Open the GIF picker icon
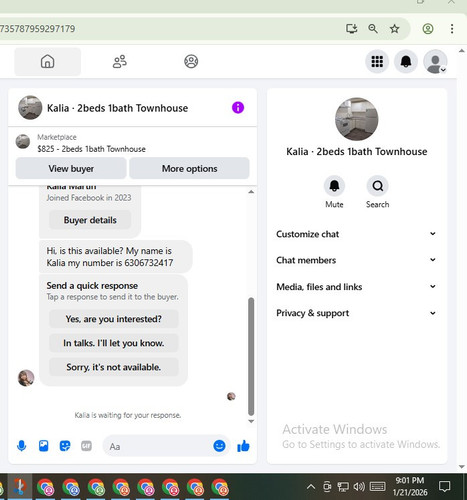Screen dimensions: 467x500 [x=86, y=446]
